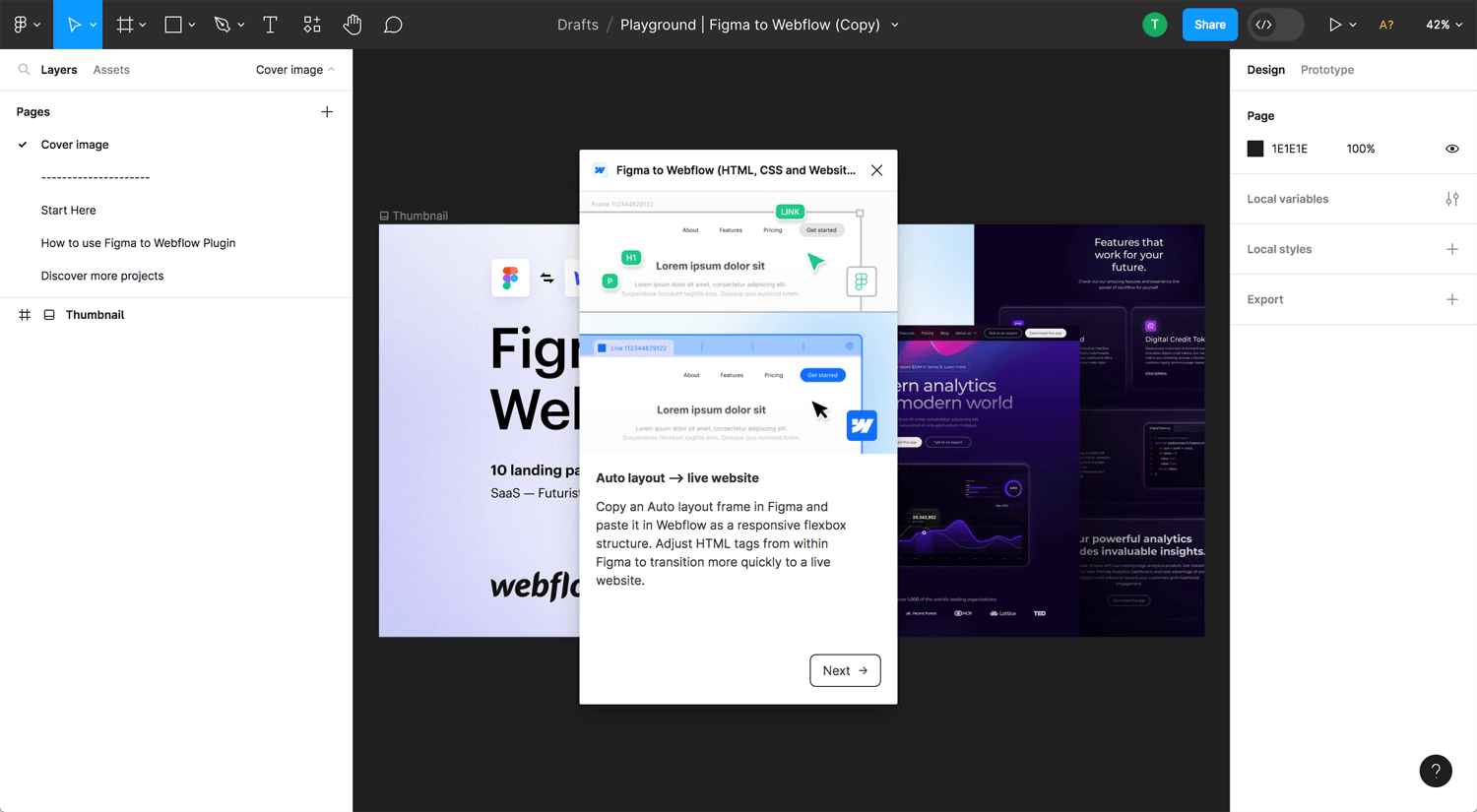Click Local variables label
The width and height of the screenshot is (1477, 812).
1288,199
